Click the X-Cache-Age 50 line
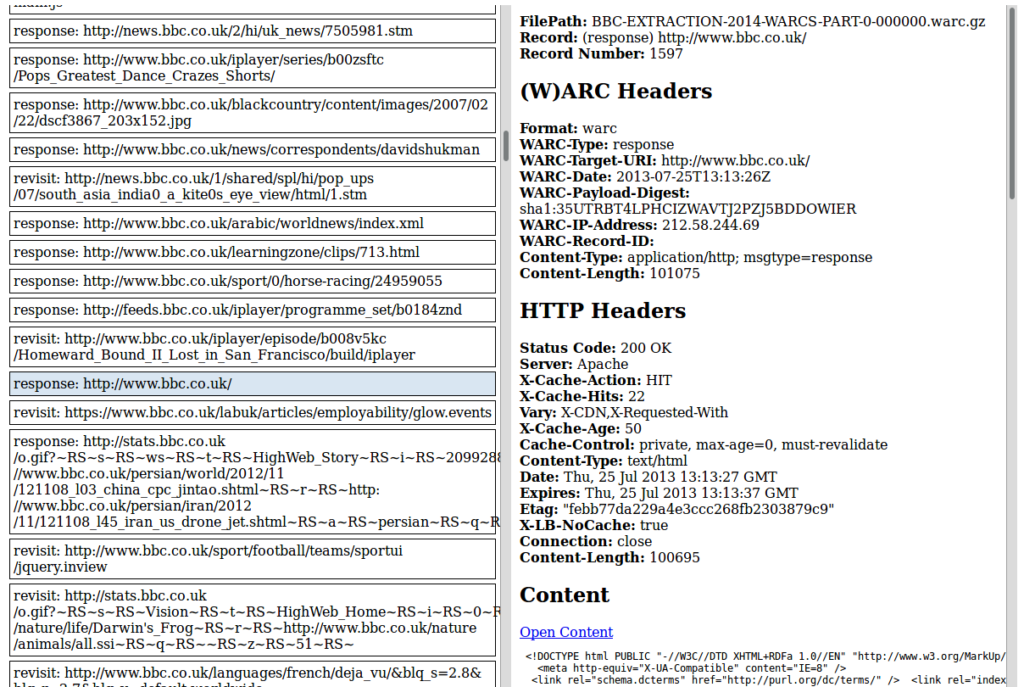1024x687 pixels. tap(581, 428)
